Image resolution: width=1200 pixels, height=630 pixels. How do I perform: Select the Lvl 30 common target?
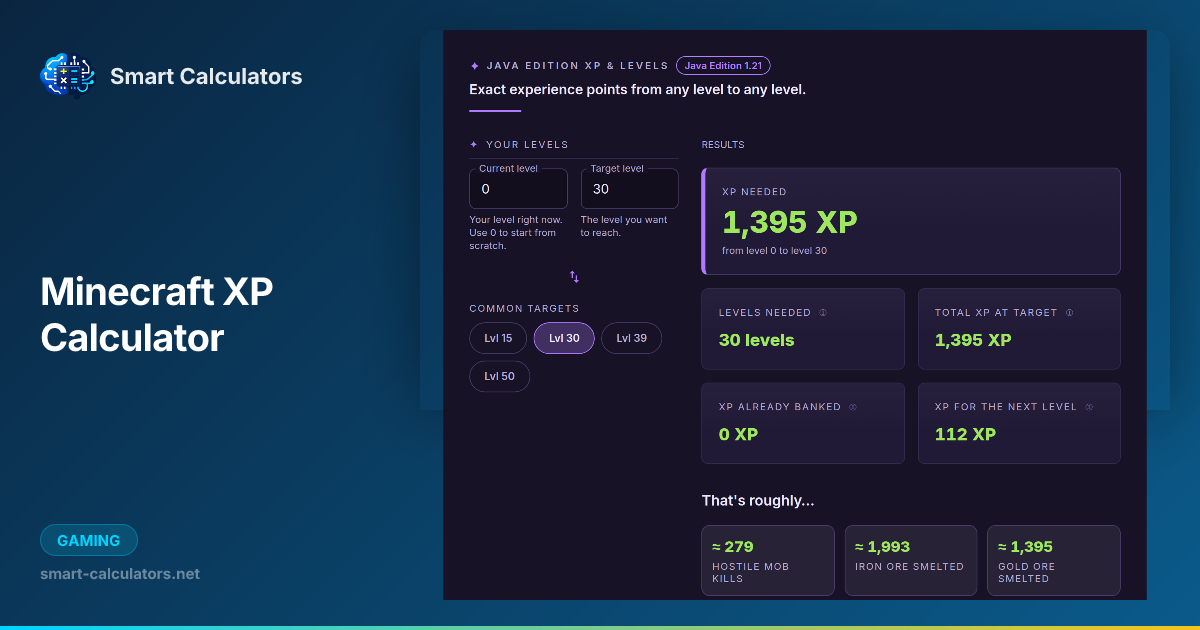(564, 338)
